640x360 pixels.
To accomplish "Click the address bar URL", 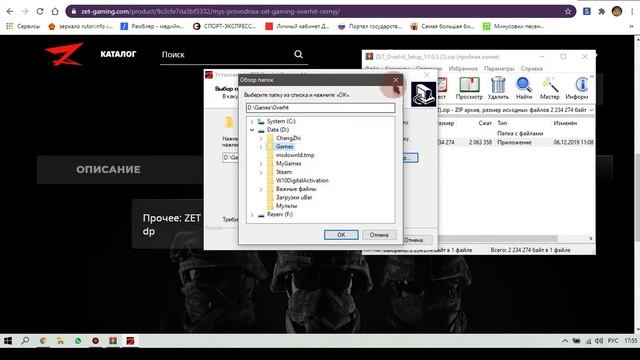I will coord(210,11).
